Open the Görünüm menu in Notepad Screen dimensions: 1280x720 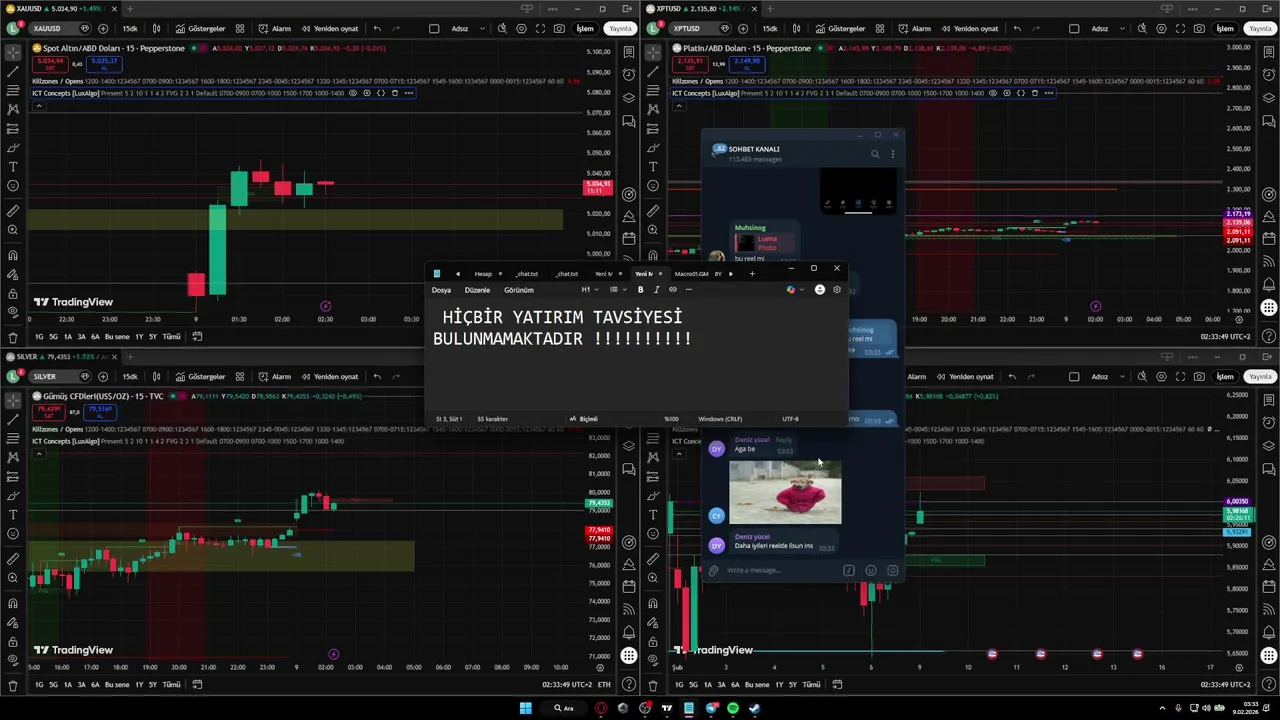pyautogui.click(x=519, y=290)
